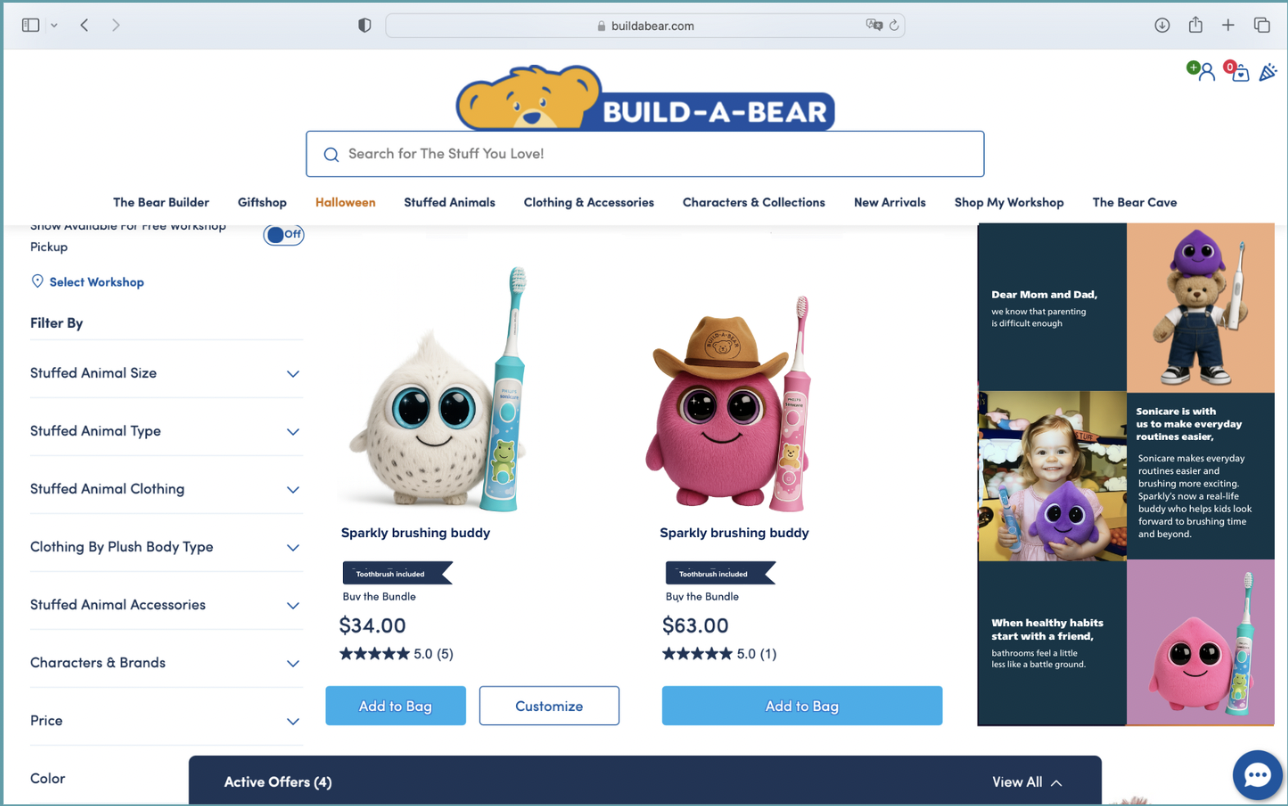Add the $34.00 Sparkly buddy to bag
1288x806 pixels.
point(396,706)
